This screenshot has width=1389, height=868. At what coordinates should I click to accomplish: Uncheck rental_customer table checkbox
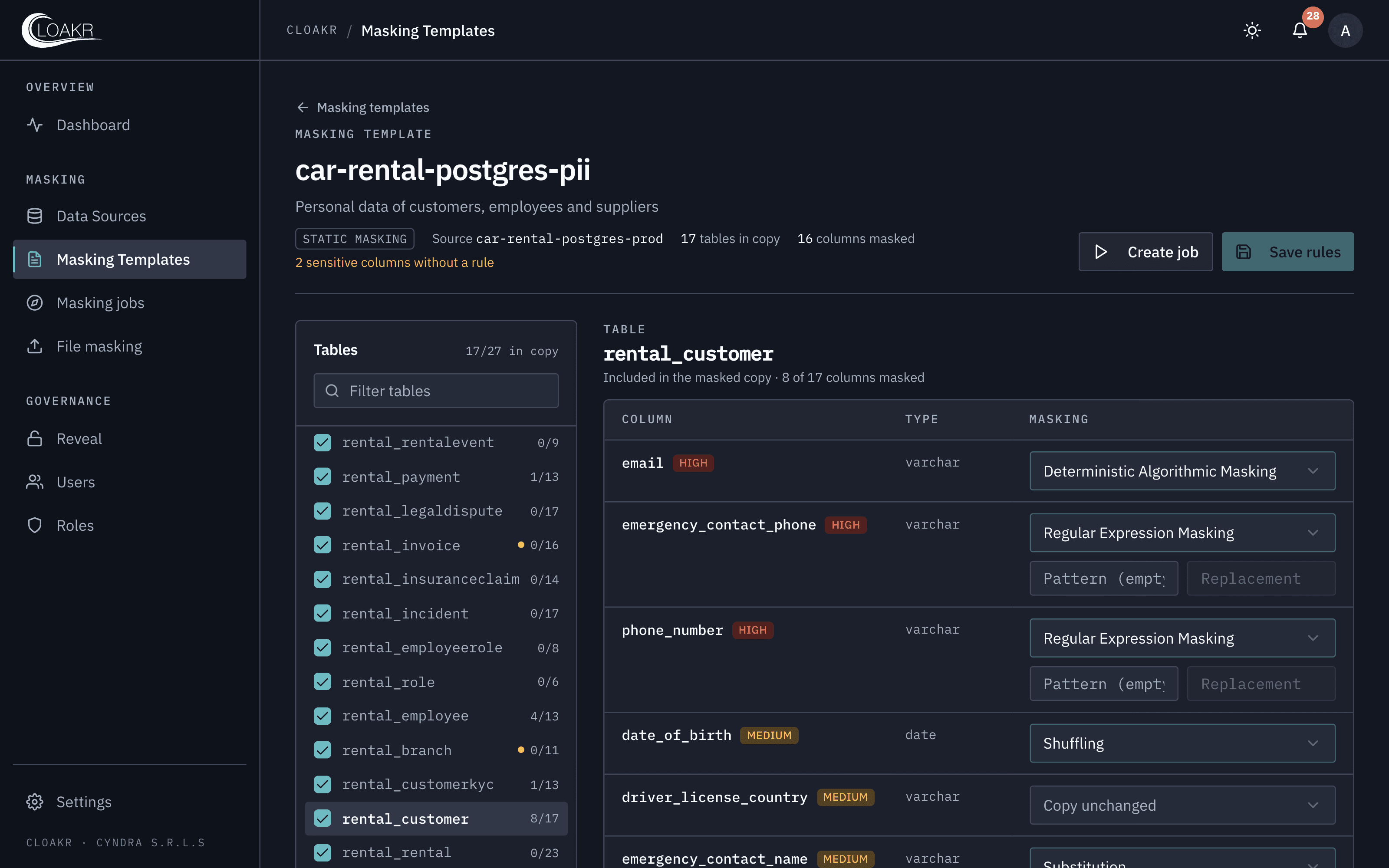point(323,819)
